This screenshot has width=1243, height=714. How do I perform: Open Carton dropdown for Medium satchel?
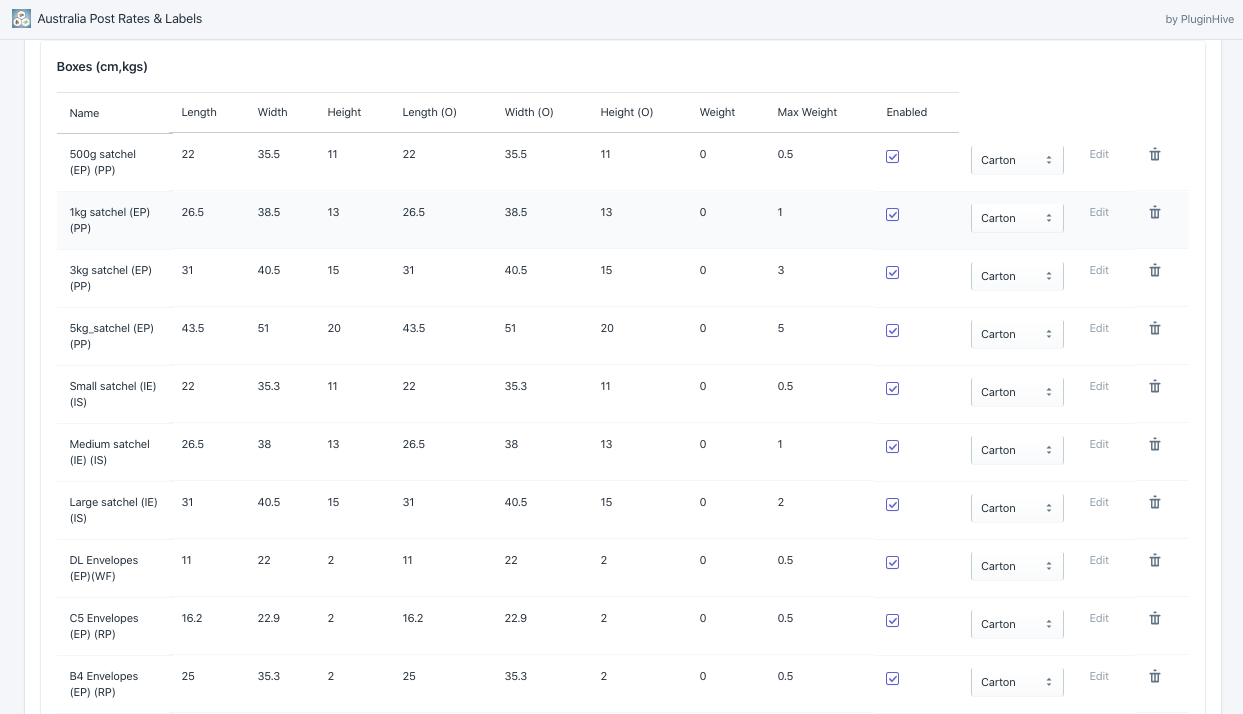point(1017,450)
